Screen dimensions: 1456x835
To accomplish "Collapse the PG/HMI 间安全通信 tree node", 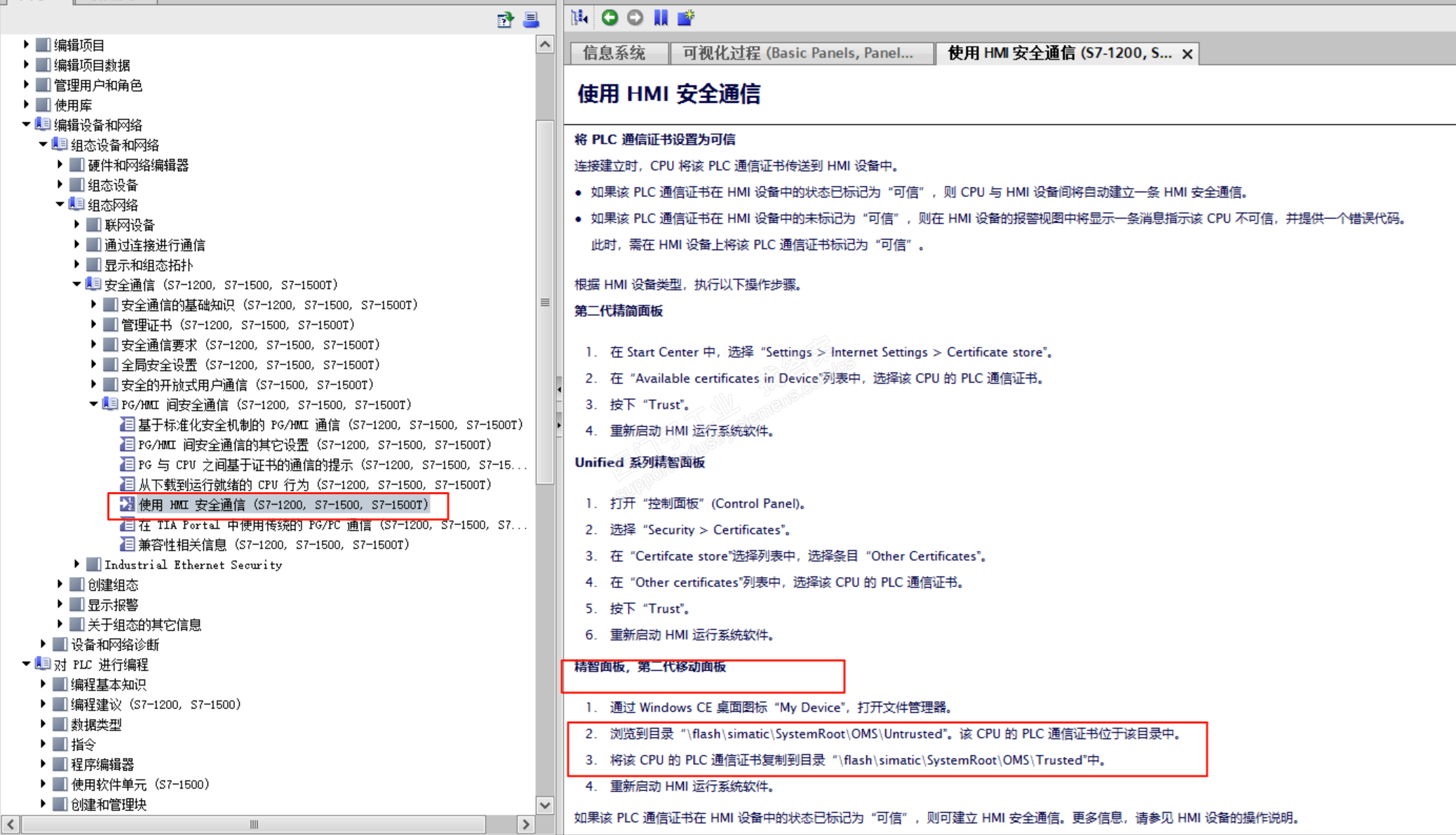I will (93, 405).
